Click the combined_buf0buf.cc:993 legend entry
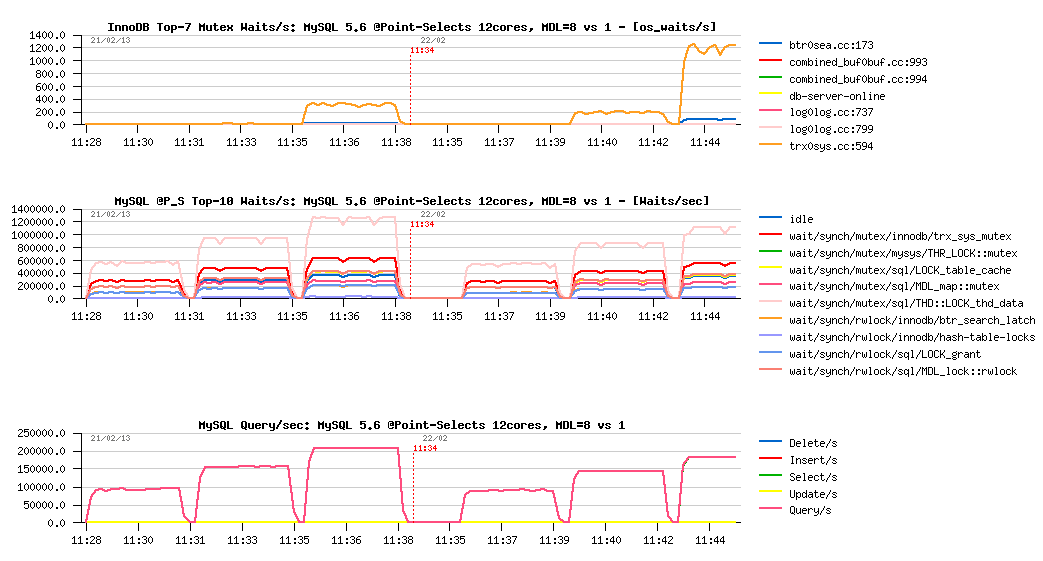Screen dimensions: 1043x561 tap(858, 62)
